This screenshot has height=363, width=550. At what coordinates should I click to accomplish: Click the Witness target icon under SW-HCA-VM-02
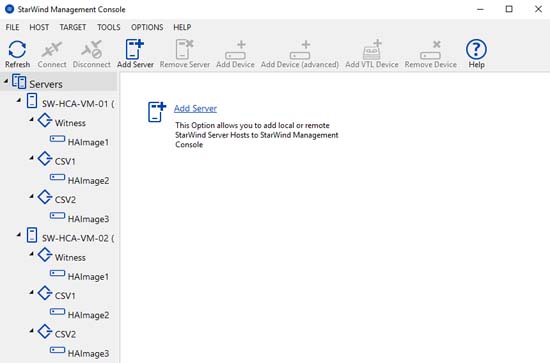45,255
